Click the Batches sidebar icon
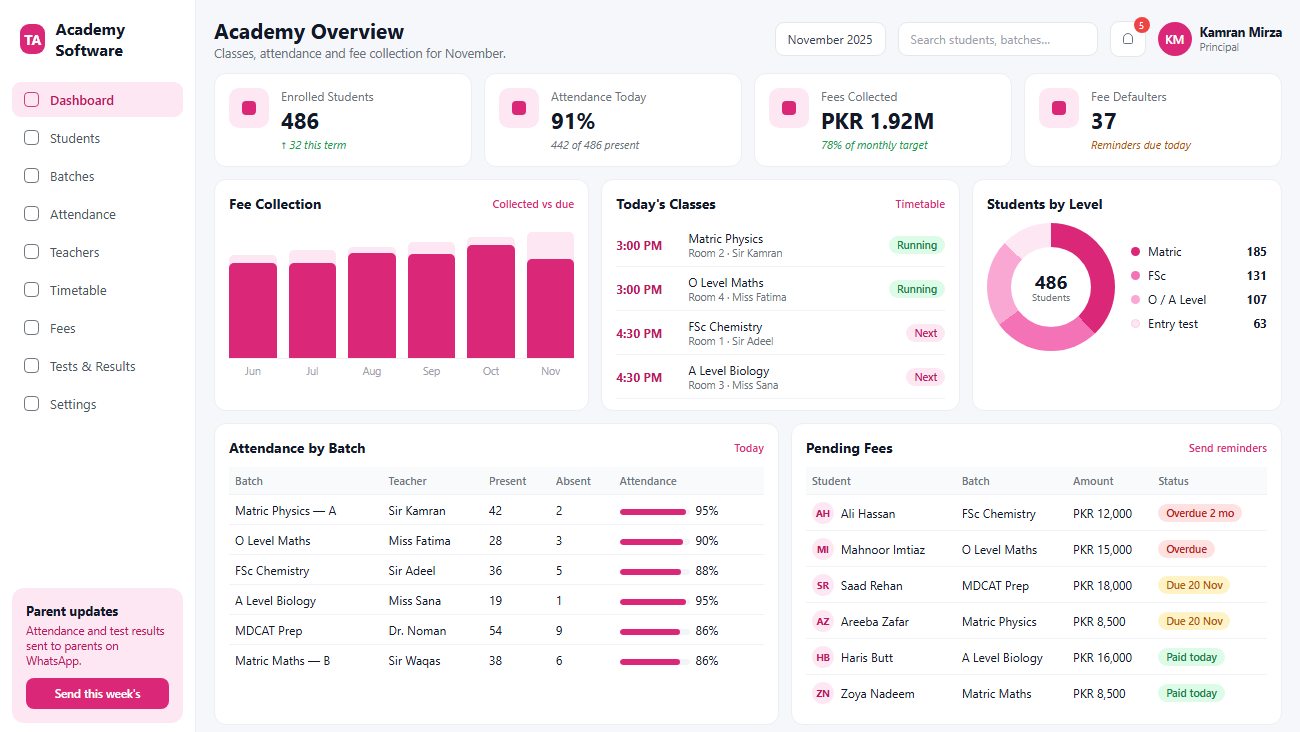The height and width of the screenshot is (732, 1300). 31,176
